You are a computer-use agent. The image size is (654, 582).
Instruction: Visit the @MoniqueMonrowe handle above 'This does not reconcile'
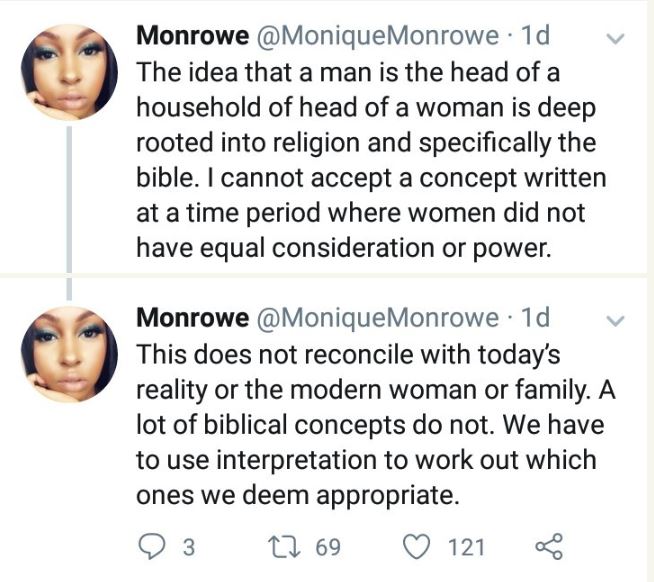[x=378, y=319]
